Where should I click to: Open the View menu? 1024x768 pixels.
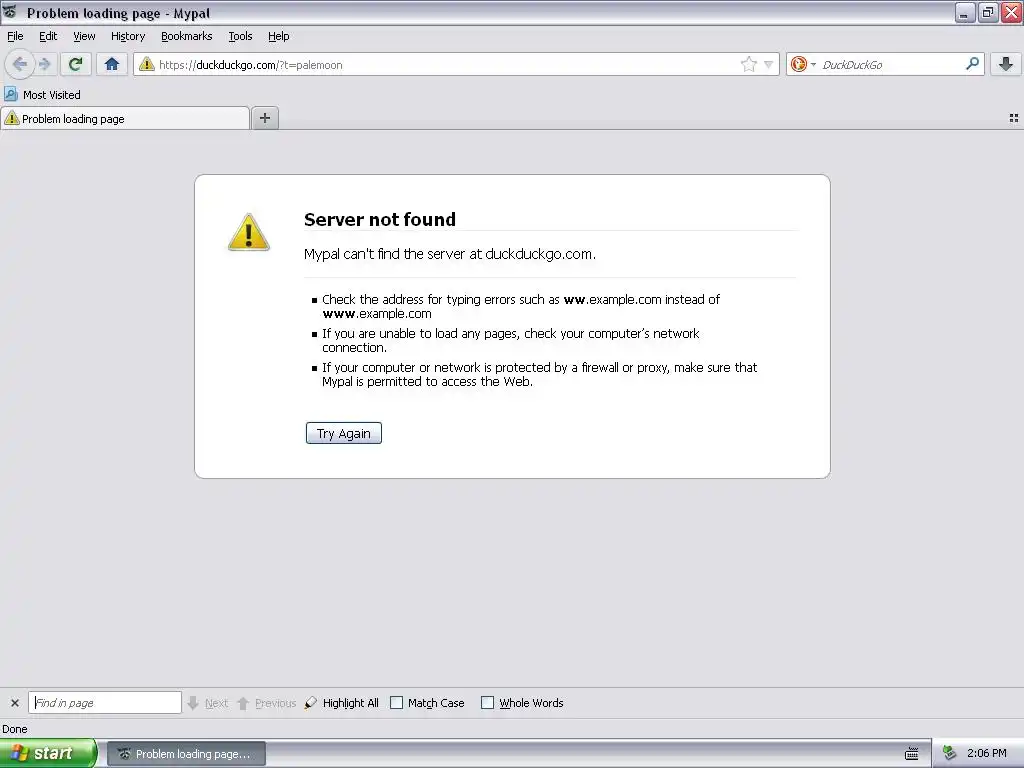(84, 36)
